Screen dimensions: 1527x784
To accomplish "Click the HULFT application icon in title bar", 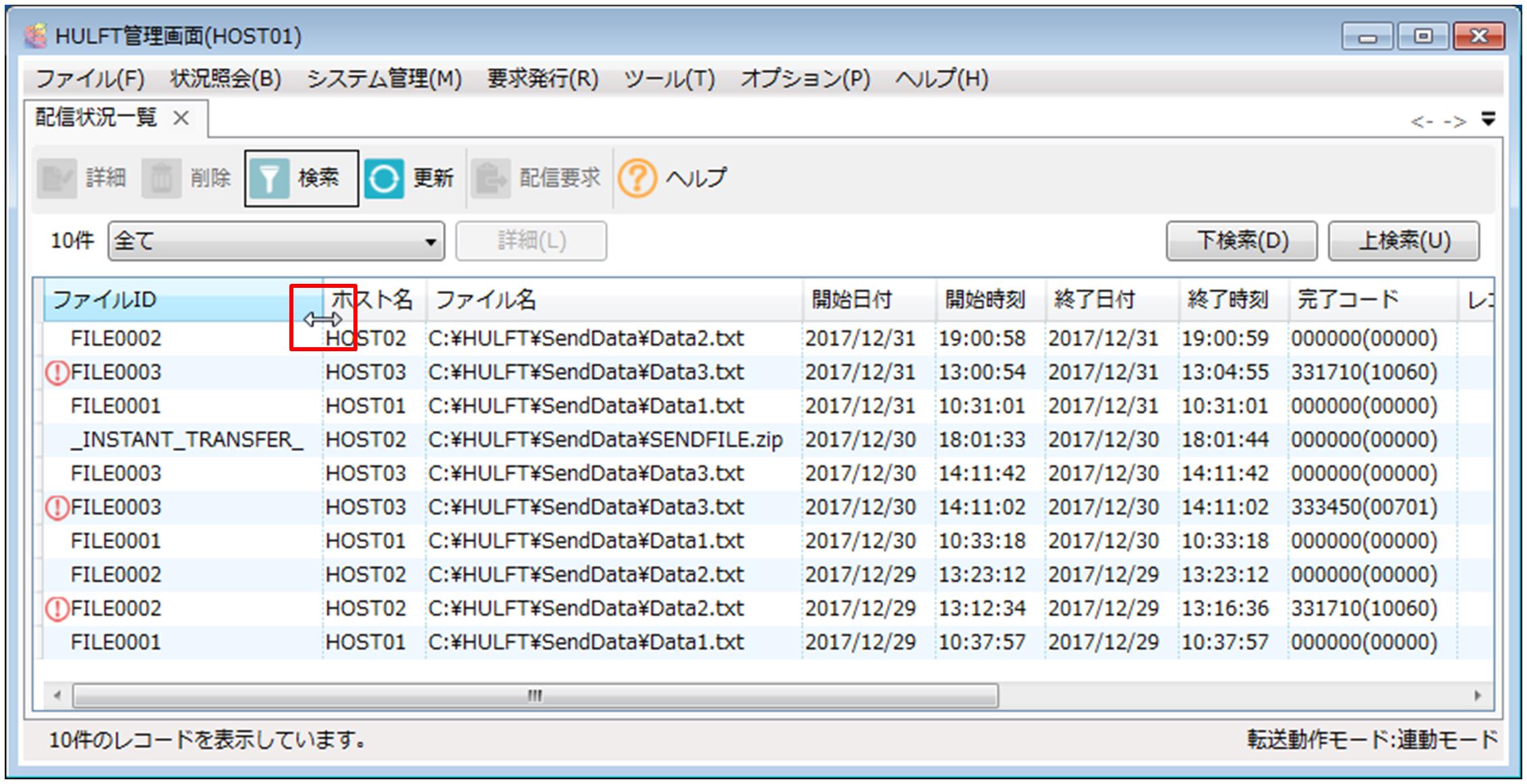I will [x=35, y=36].
